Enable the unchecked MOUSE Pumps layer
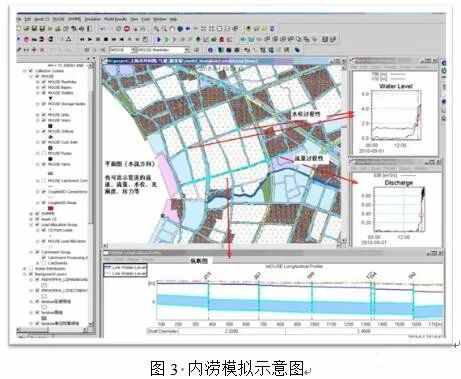 [x=44, y=153]
